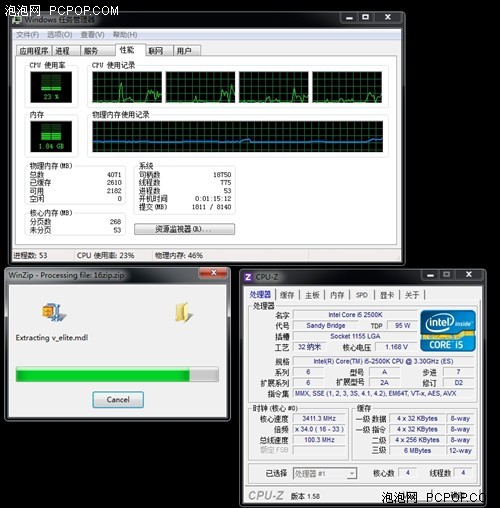Click the core speed value 3411.3 MHz

tap(319, 419)
